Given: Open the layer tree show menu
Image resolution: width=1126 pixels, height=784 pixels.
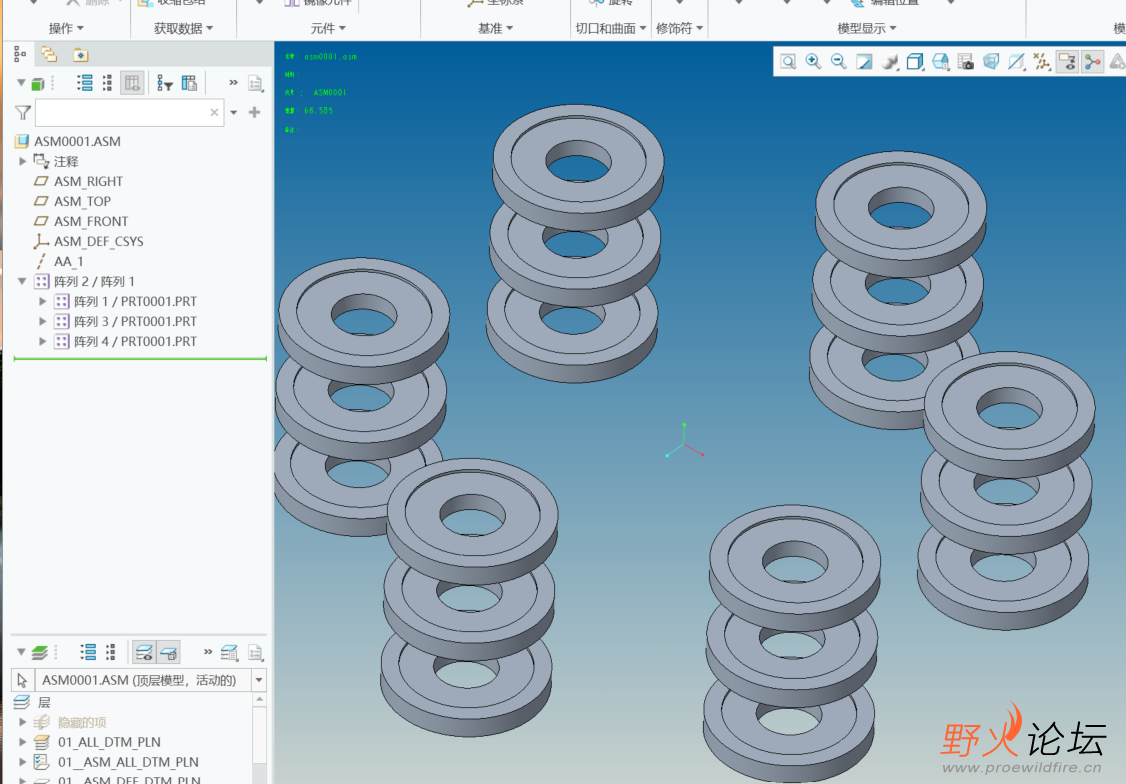Looking at the screenshot, I should point(33,653).
